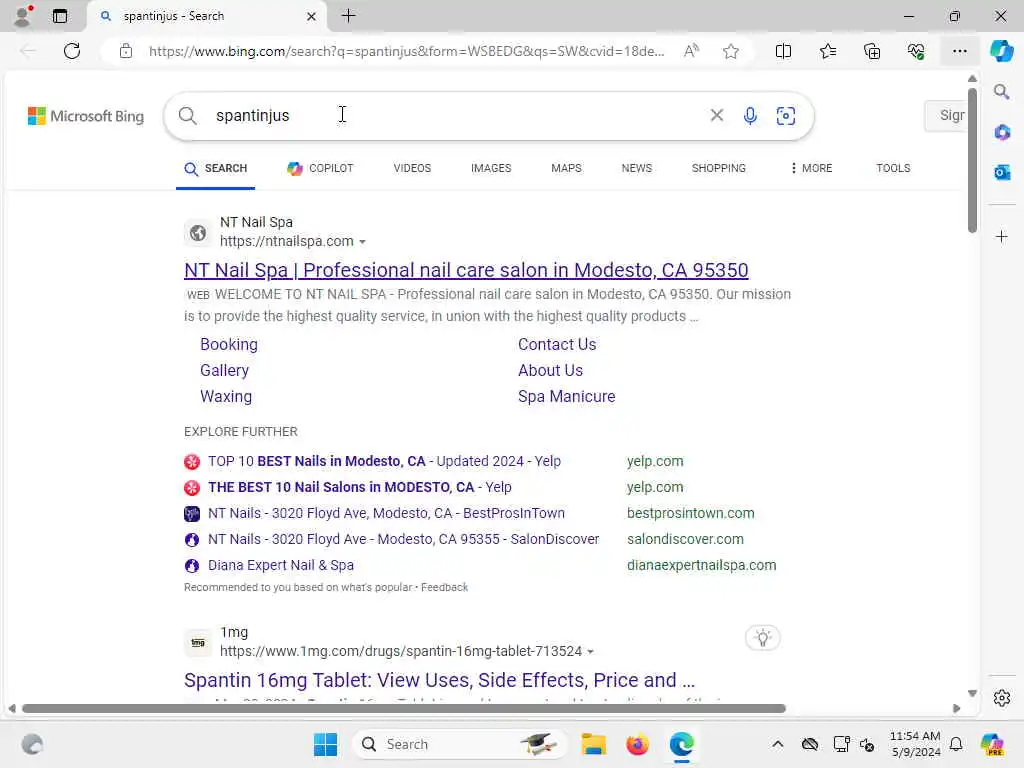Click the Windows taskbar Search box
1024x768 pixels.
460,744
